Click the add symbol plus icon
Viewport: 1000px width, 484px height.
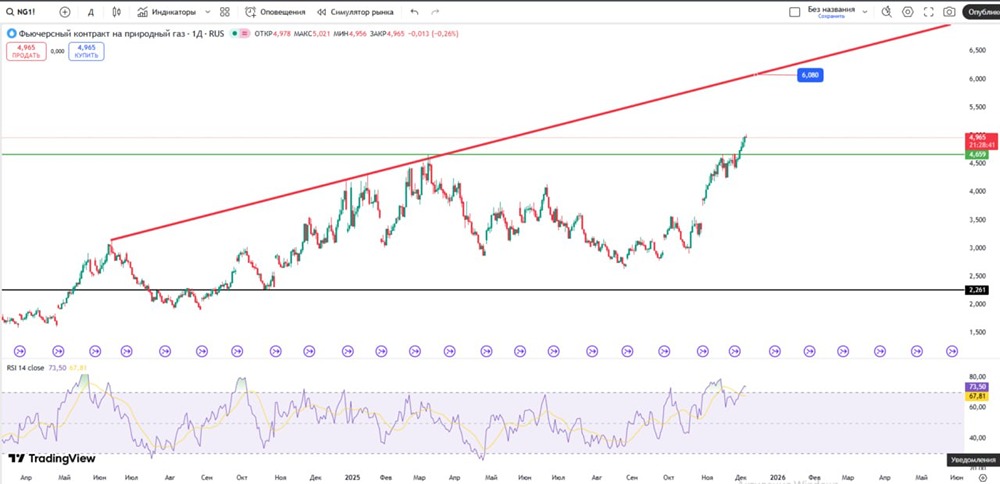(65, 12)
